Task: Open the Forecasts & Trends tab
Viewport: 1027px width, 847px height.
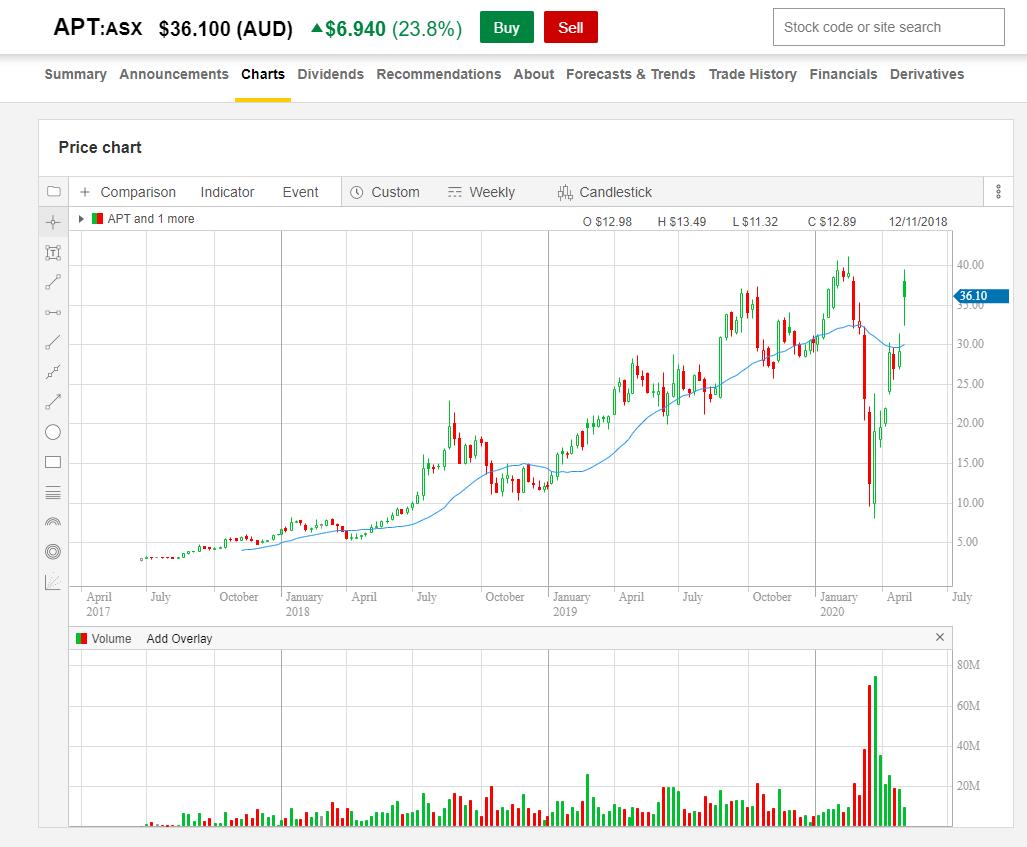Action: point(631,74)
